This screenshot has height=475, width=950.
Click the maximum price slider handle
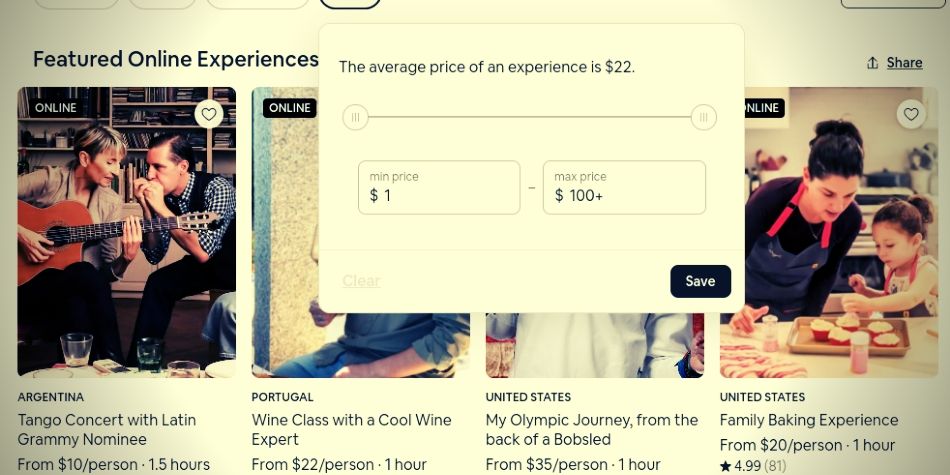[x=704, y=118]
